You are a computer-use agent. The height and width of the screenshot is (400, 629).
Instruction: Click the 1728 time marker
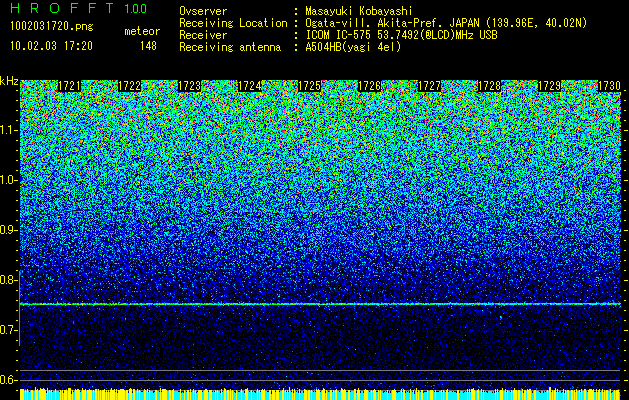pyautogui.click(x=489, y=86)
